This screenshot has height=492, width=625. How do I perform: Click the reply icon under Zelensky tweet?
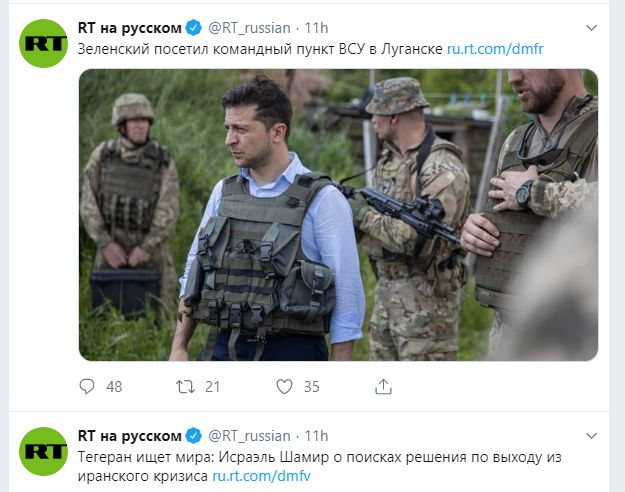point(87,386)
